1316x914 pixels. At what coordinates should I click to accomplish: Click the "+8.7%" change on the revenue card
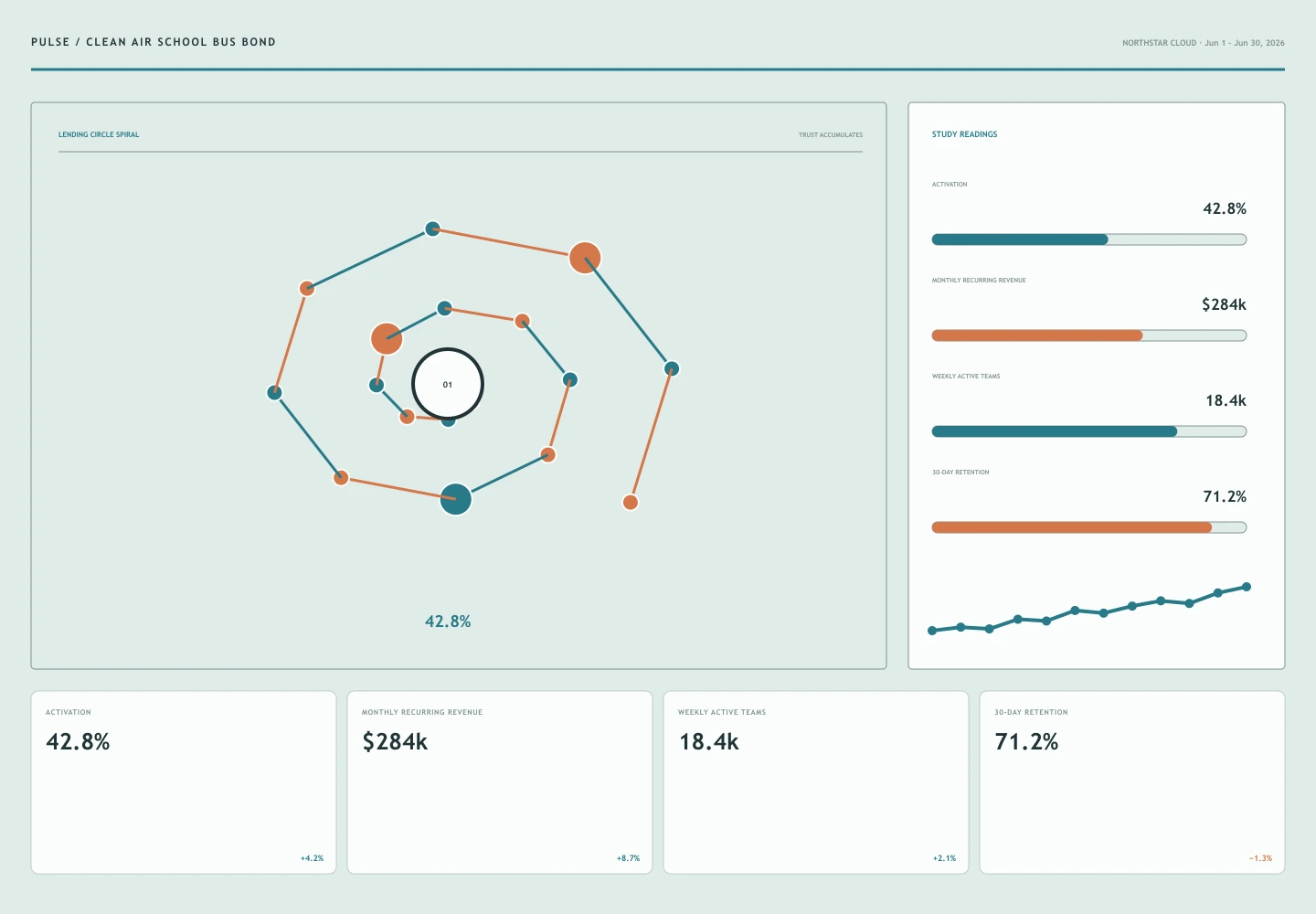pos(628,858)
